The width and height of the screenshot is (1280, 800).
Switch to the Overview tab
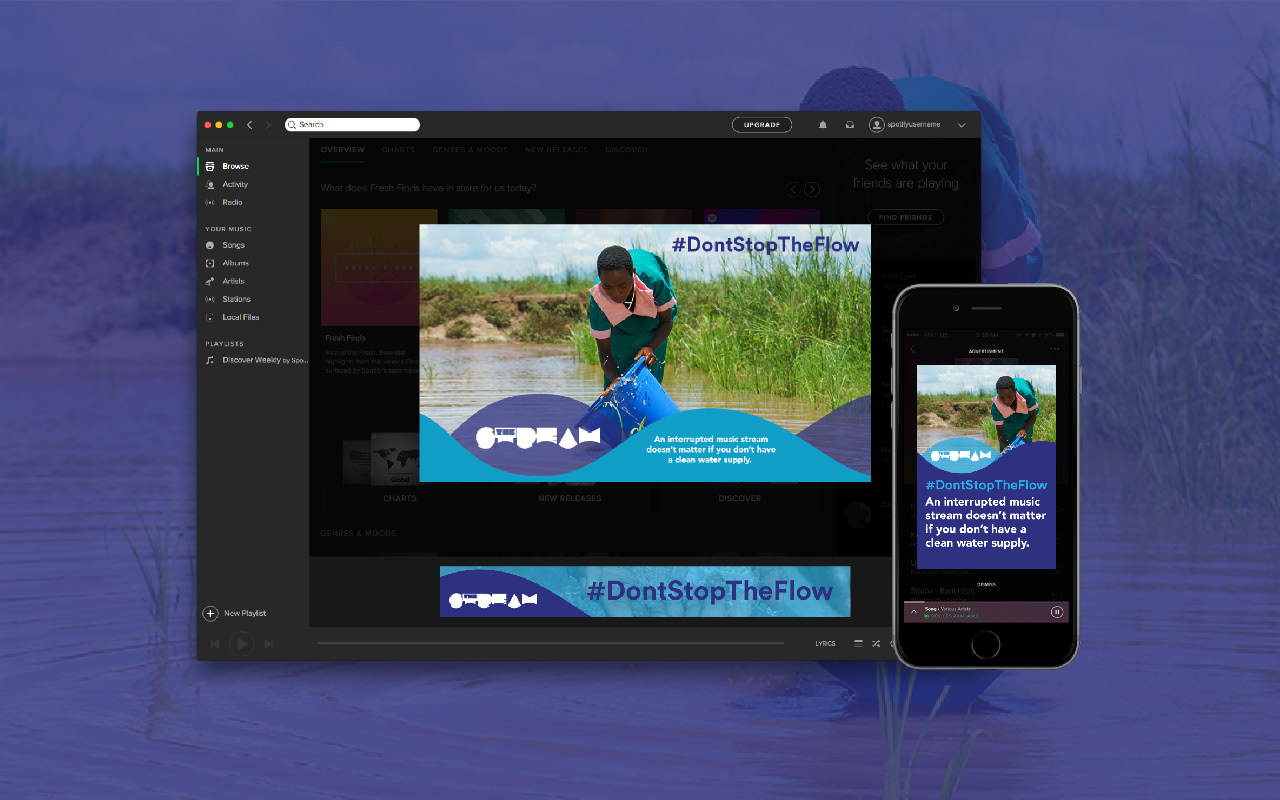343,150
